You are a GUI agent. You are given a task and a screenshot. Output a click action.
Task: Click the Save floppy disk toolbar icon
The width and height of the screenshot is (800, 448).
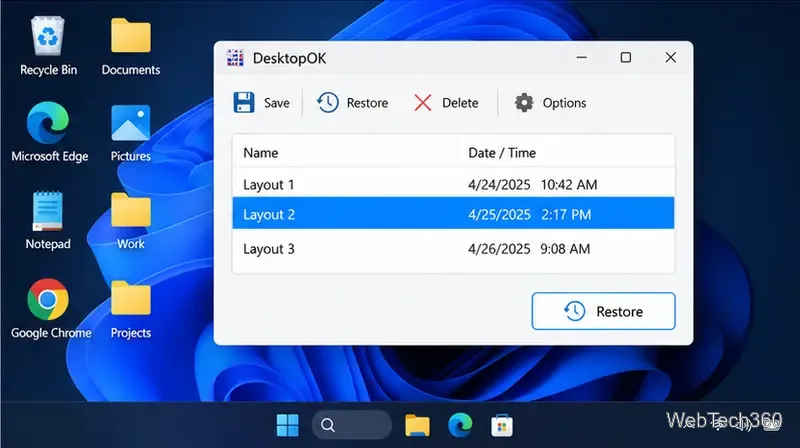point(244,103)
